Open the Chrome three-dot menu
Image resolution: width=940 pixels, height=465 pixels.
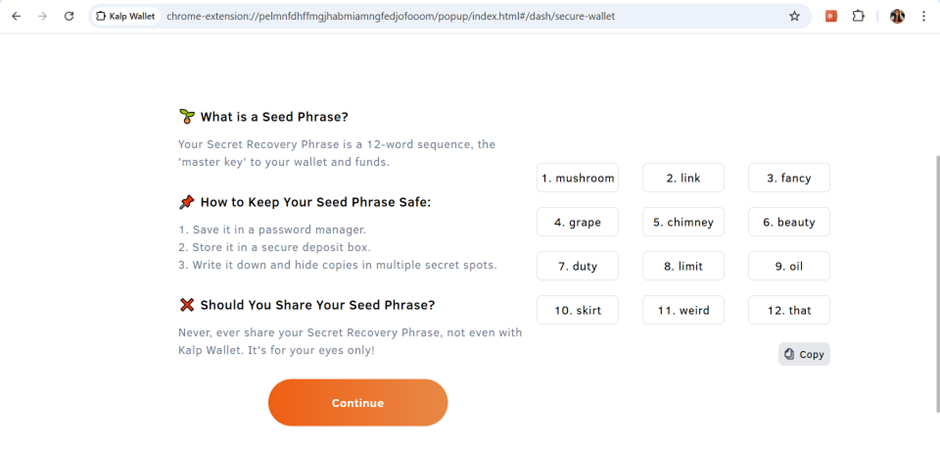point(924,16)
